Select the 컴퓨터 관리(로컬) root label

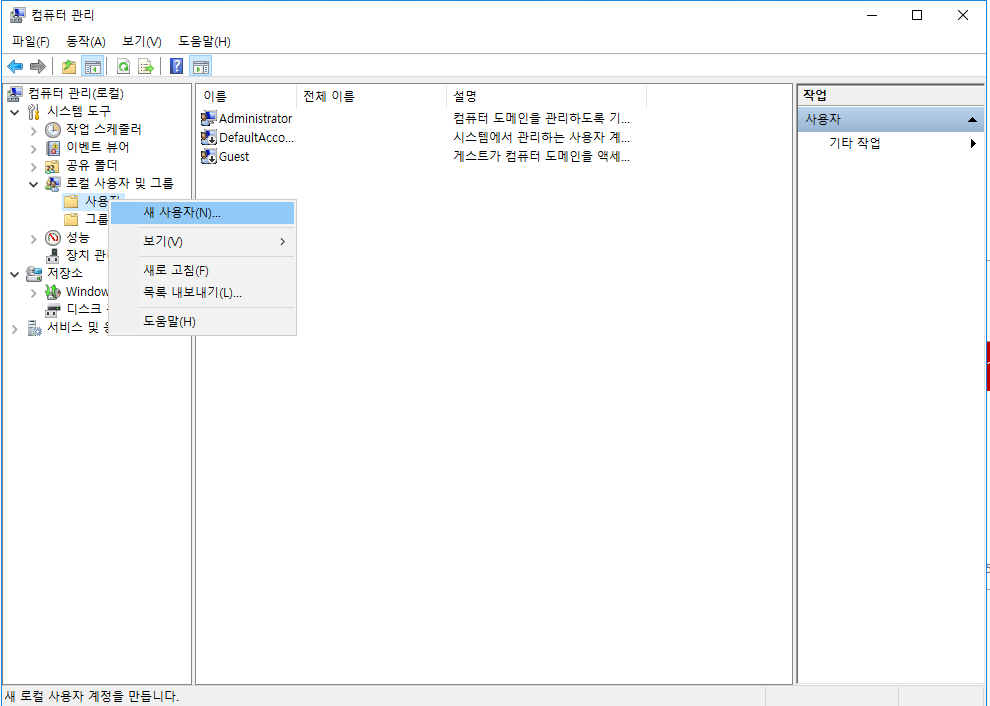(x=76, y=93)
